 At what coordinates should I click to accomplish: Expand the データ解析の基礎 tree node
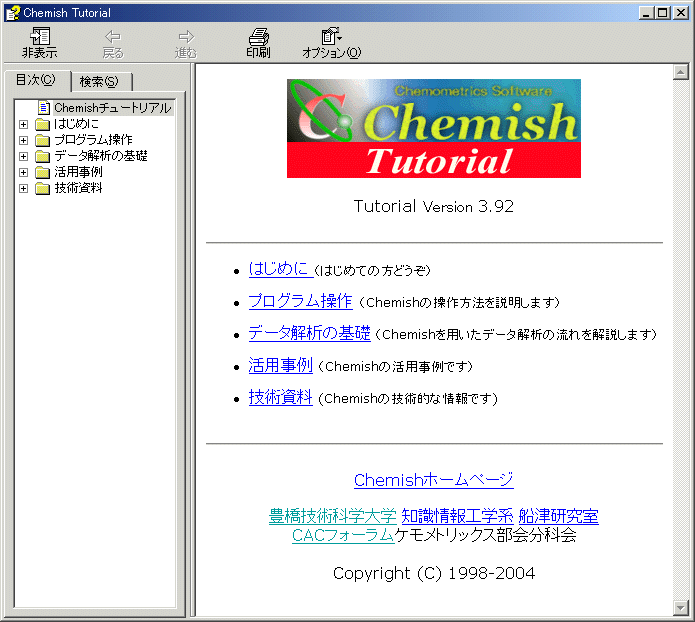point(23,156)
